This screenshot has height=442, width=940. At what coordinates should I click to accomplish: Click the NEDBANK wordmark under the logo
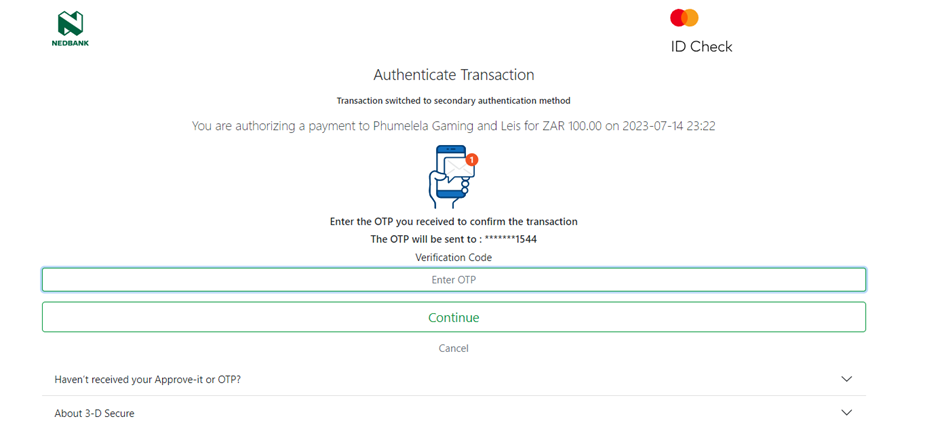[x=70, y=43]
